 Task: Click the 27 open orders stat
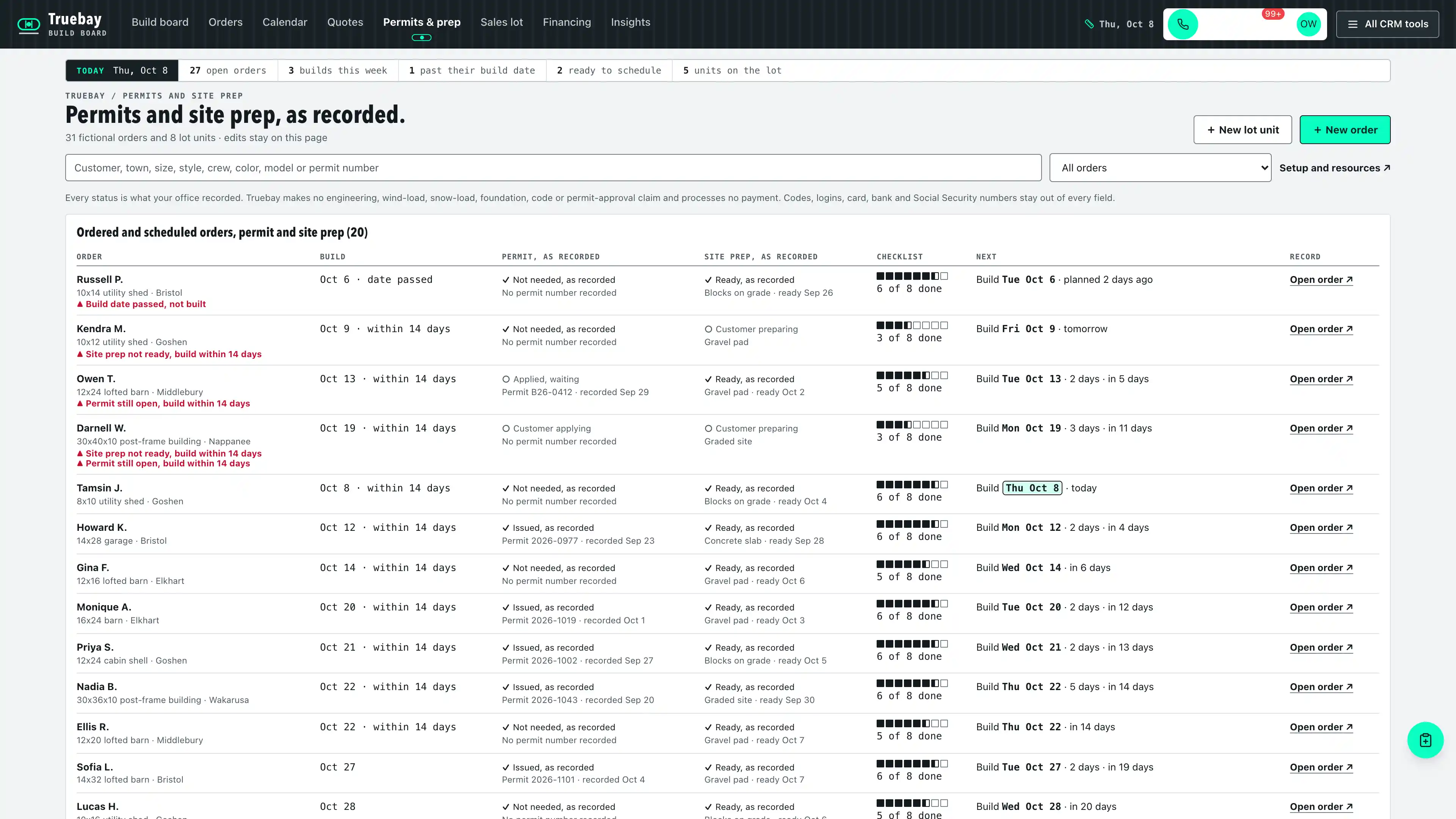[228, 71]
